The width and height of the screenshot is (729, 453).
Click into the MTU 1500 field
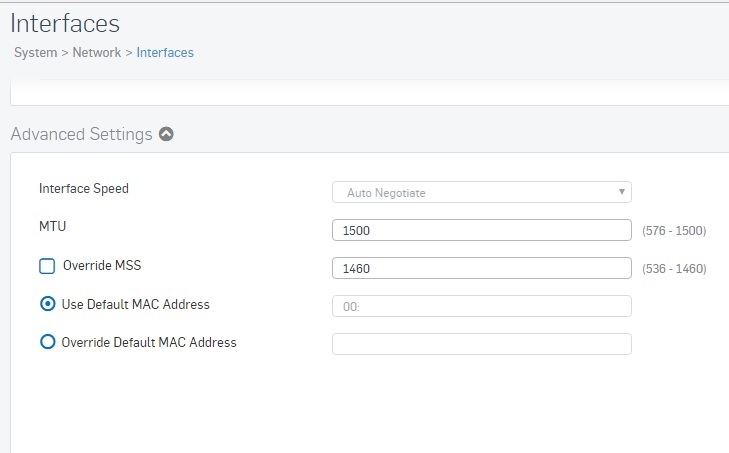[x=482, y=230]
